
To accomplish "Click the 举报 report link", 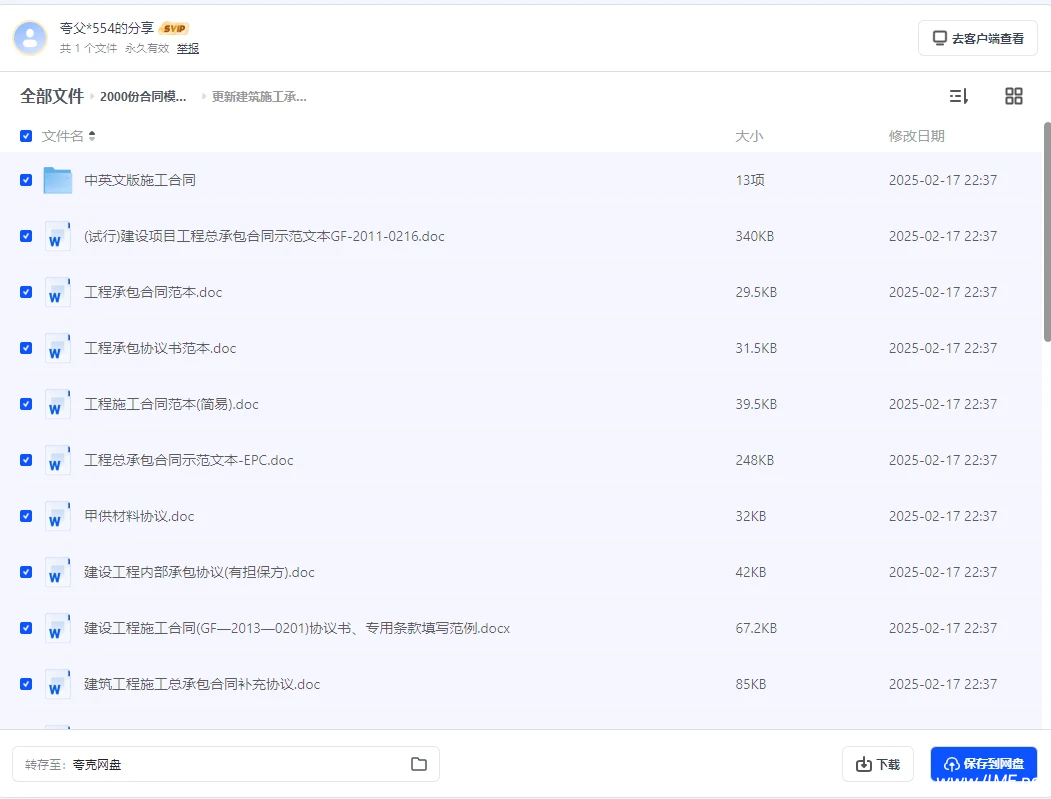I will click(x=188, y=48).
